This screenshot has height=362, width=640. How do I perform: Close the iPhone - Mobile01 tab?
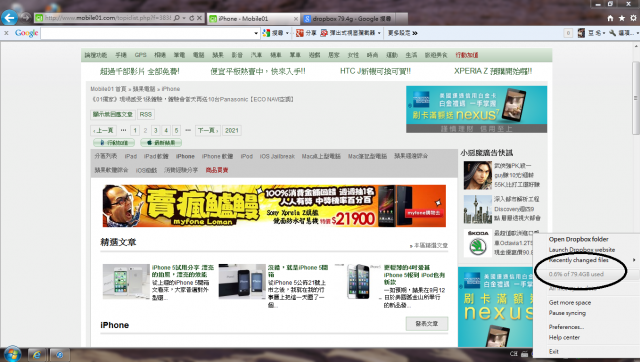coord(296,19)
